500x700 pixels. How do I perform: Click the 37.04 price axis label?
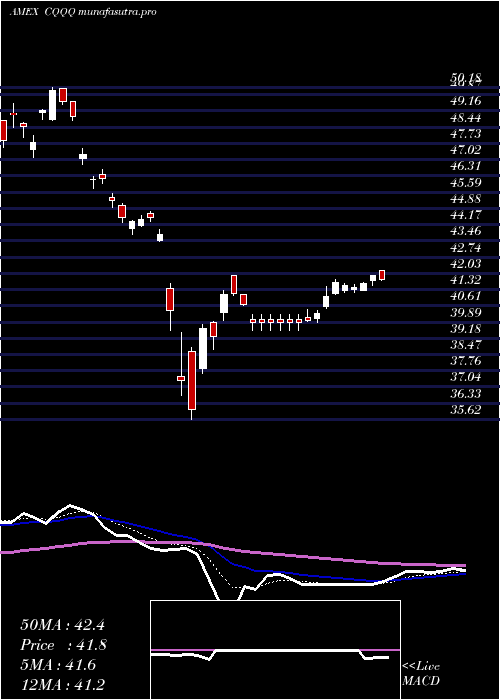coord(466,377)
